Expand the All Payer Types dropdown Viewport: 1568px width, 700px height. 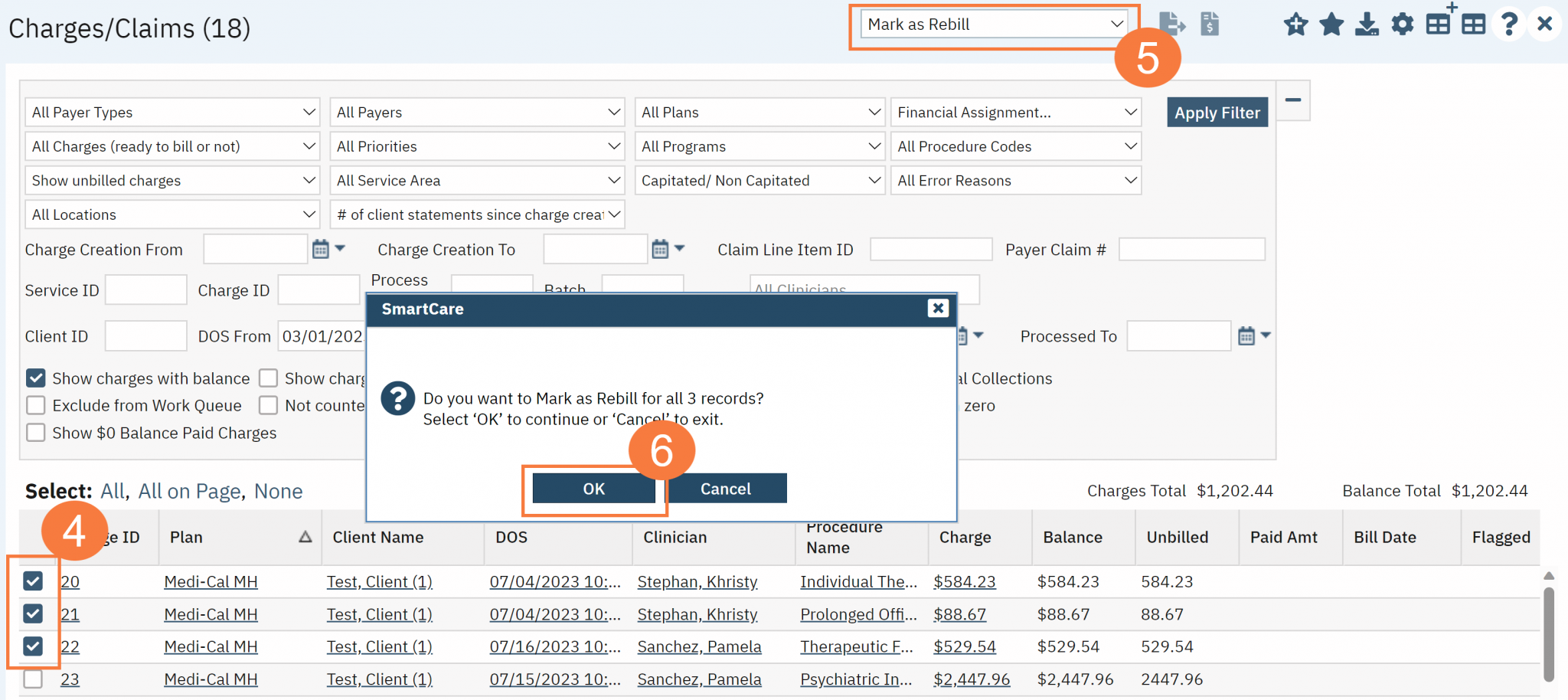click(172, 113)
